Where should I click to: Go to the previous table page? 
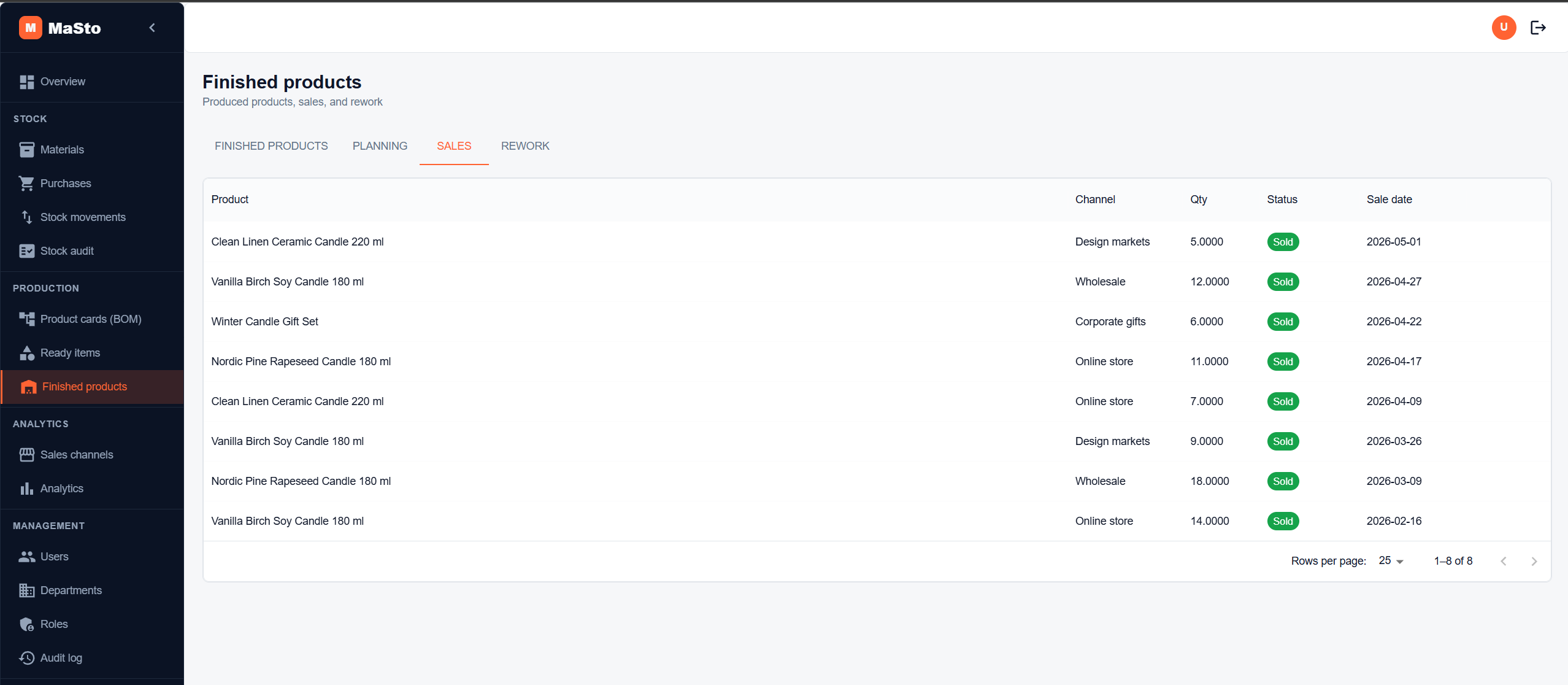(x=1504, y=561)
